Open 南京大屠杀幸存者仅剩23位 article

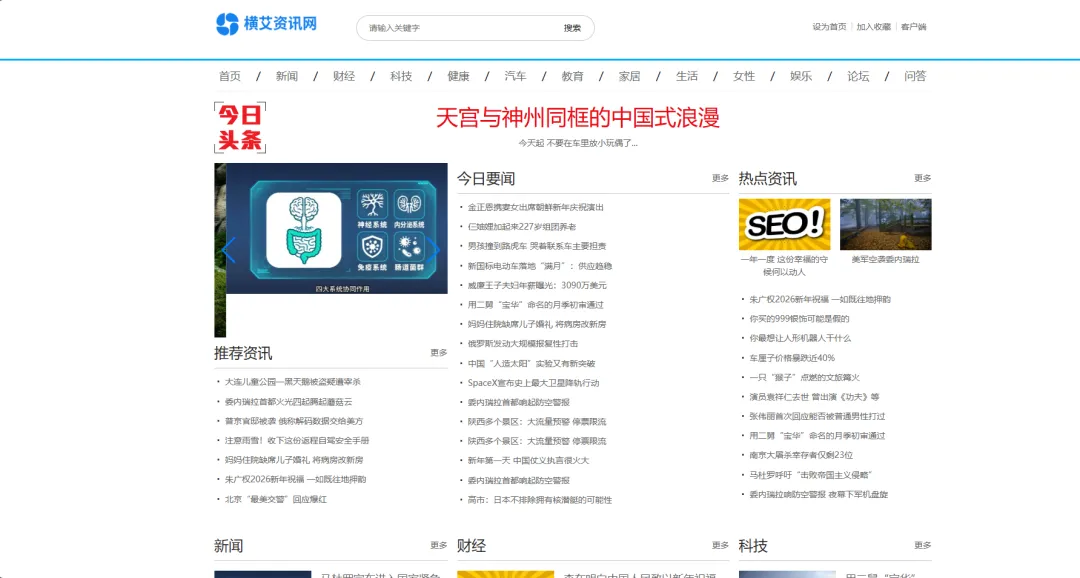(x=802, y=455)
